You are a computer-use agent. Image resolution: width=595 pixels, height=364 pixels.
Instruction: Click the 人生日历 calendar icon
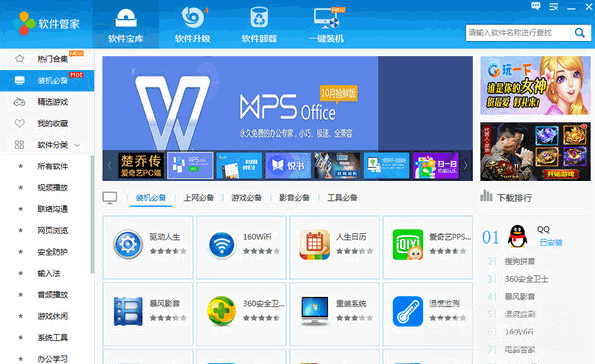click(x=314, y=245)
